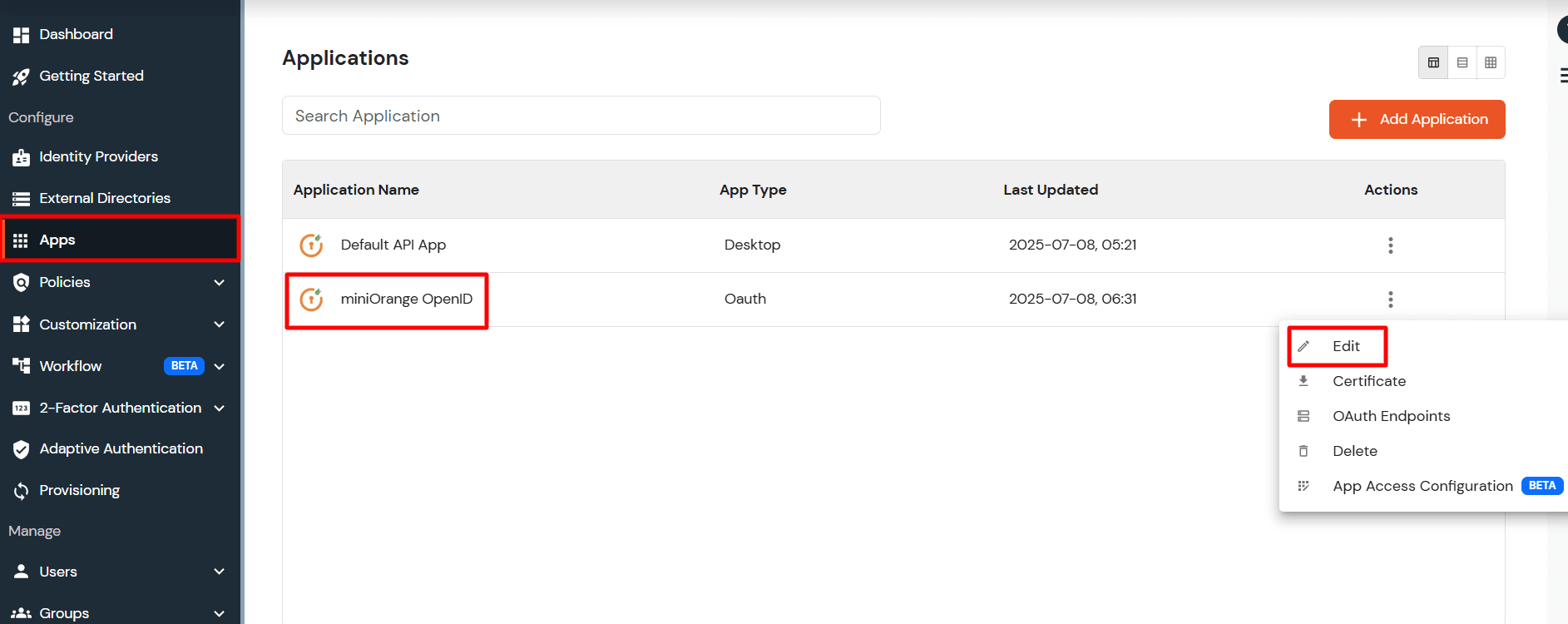Switch to grid view layout icon
Image resolution: width=1568 pixels, height=624 pixels.
[x=1491, y=62]
